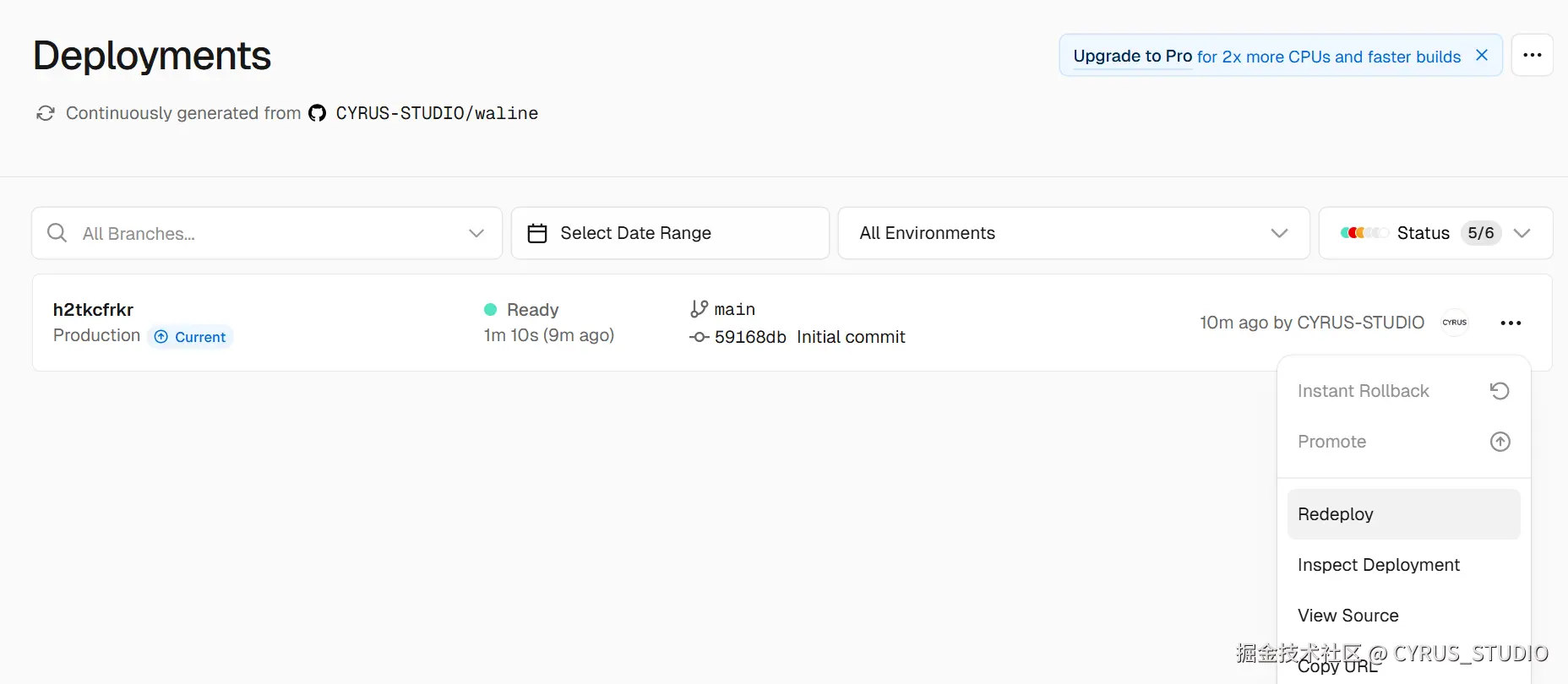The image size is (1568, 684).
Task: Click the calendar icon for date range
Action: pos(537,233)
